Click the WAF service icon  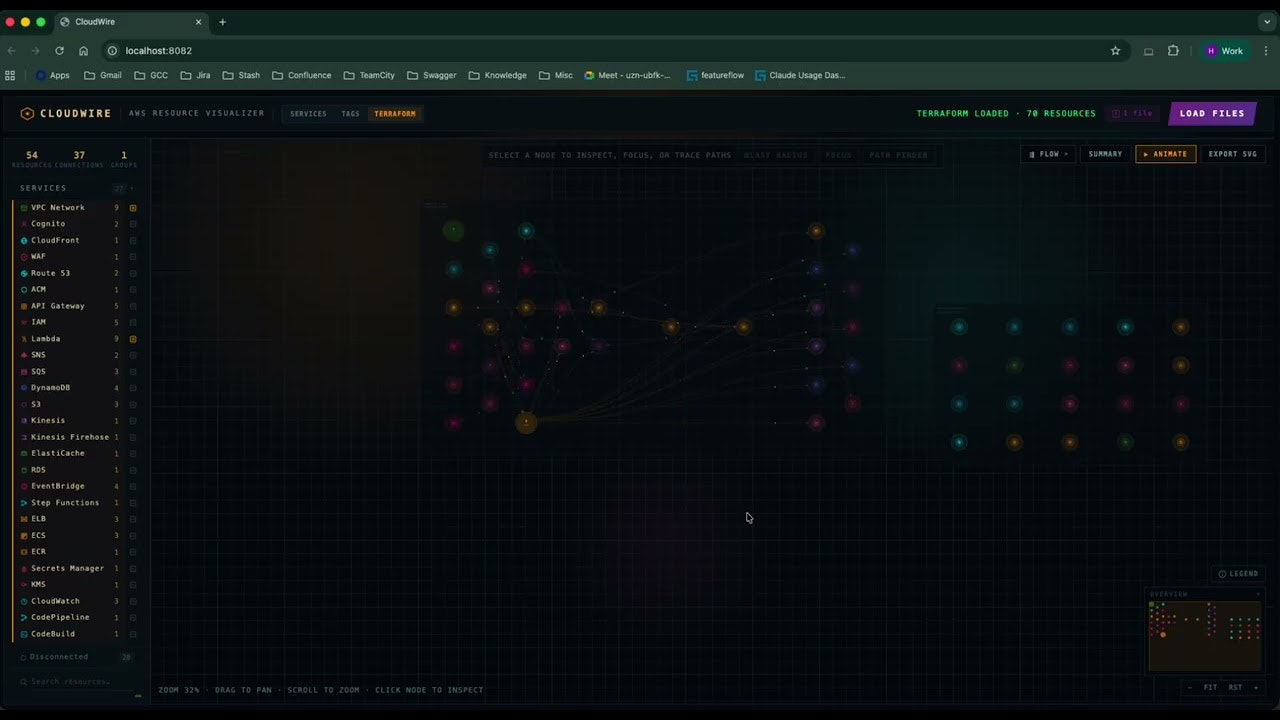click(x=24, y=257)
